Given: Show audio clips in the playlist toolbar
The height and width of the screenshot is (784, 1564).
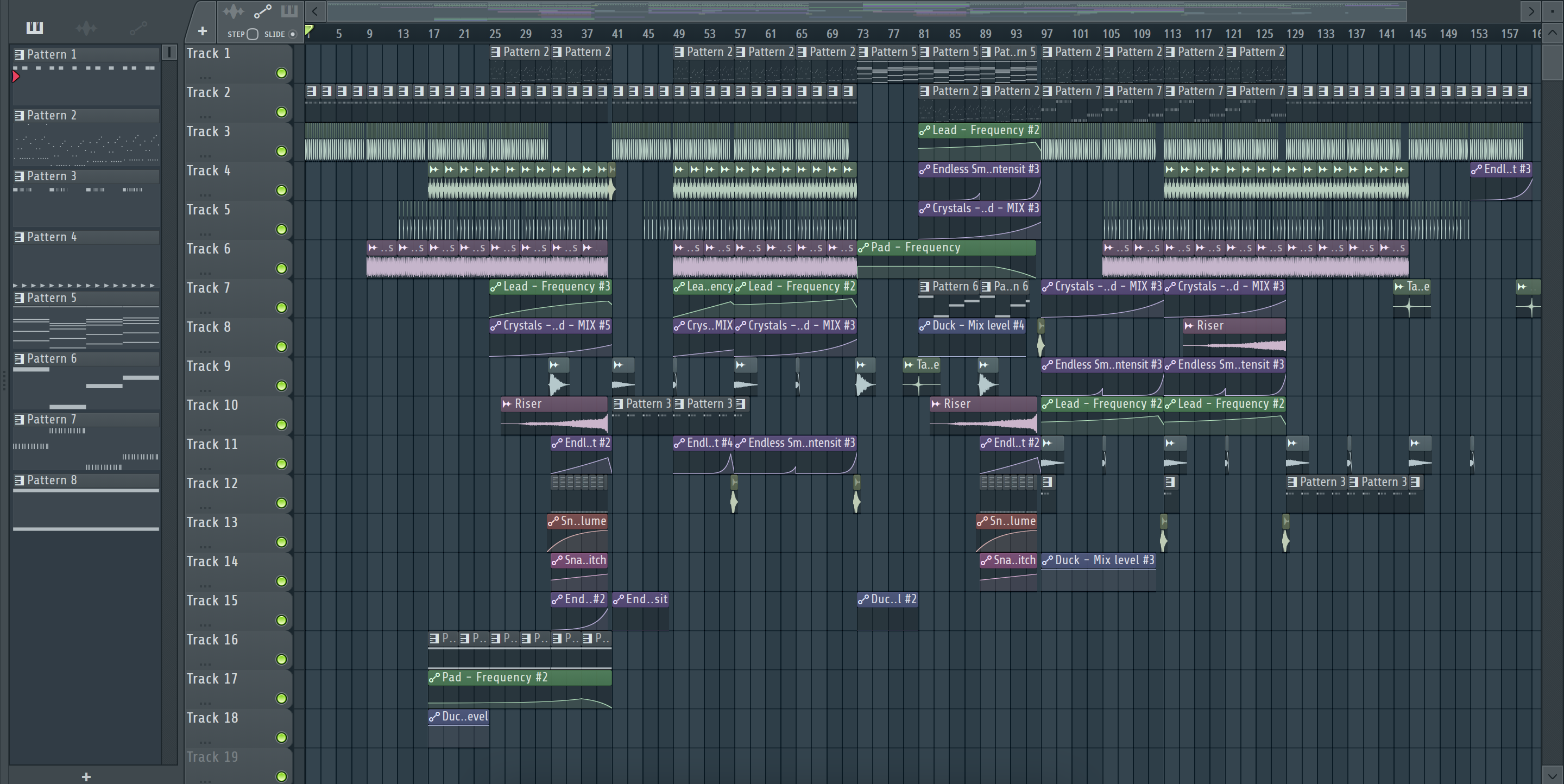Looking at the screenshot, I should pos(233,11).
